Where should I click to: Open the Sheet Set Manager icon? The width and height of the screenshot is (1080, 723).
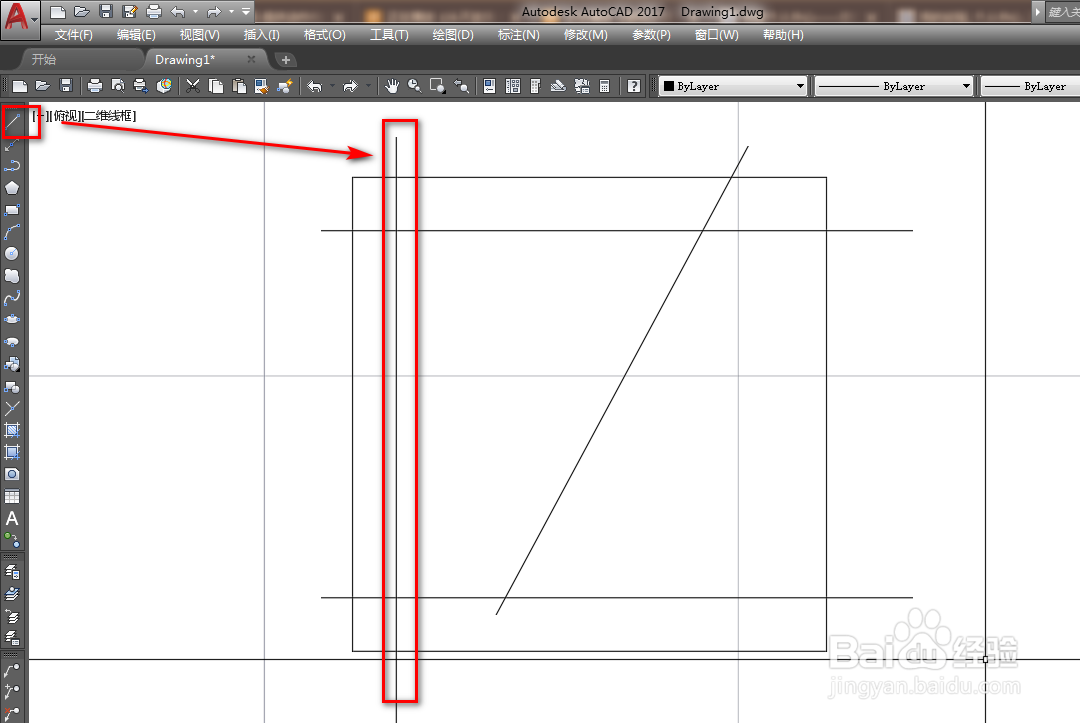[558, 86]
